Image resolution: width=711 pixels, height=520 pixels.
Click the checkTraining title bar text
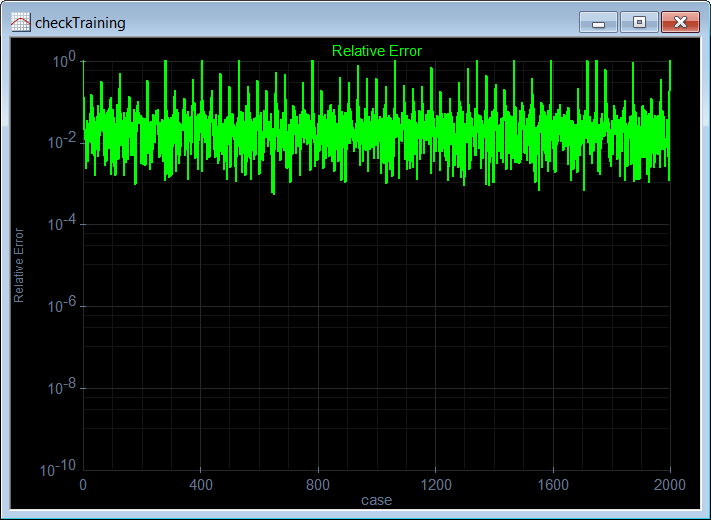[80, 23]
